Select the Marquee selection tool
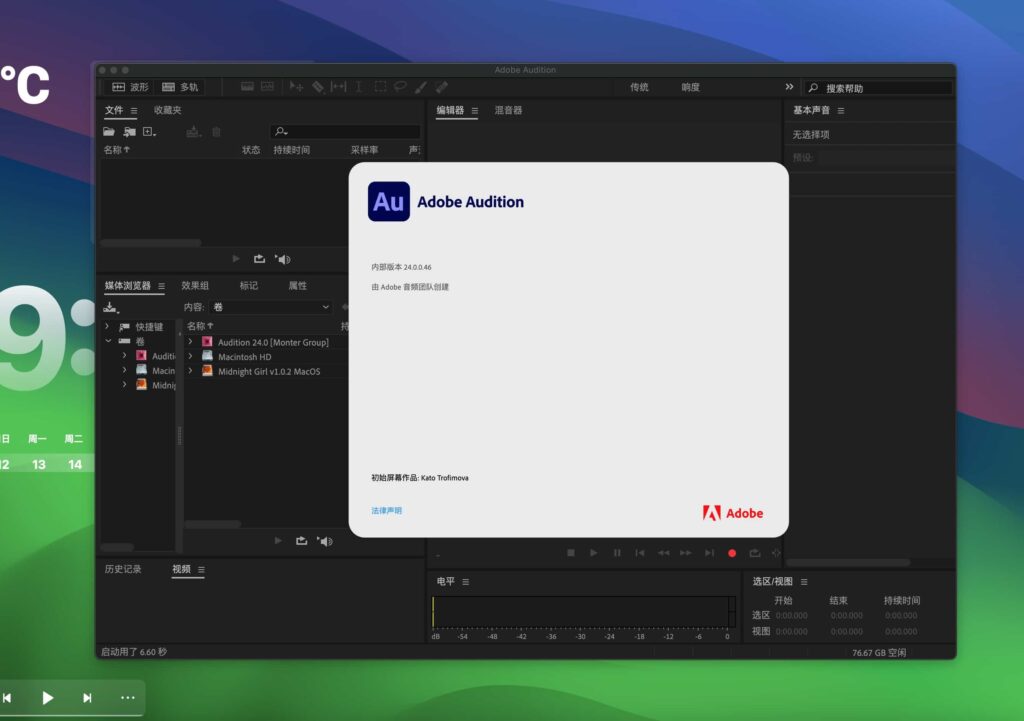1024x721 pixels. coord(379,87)
